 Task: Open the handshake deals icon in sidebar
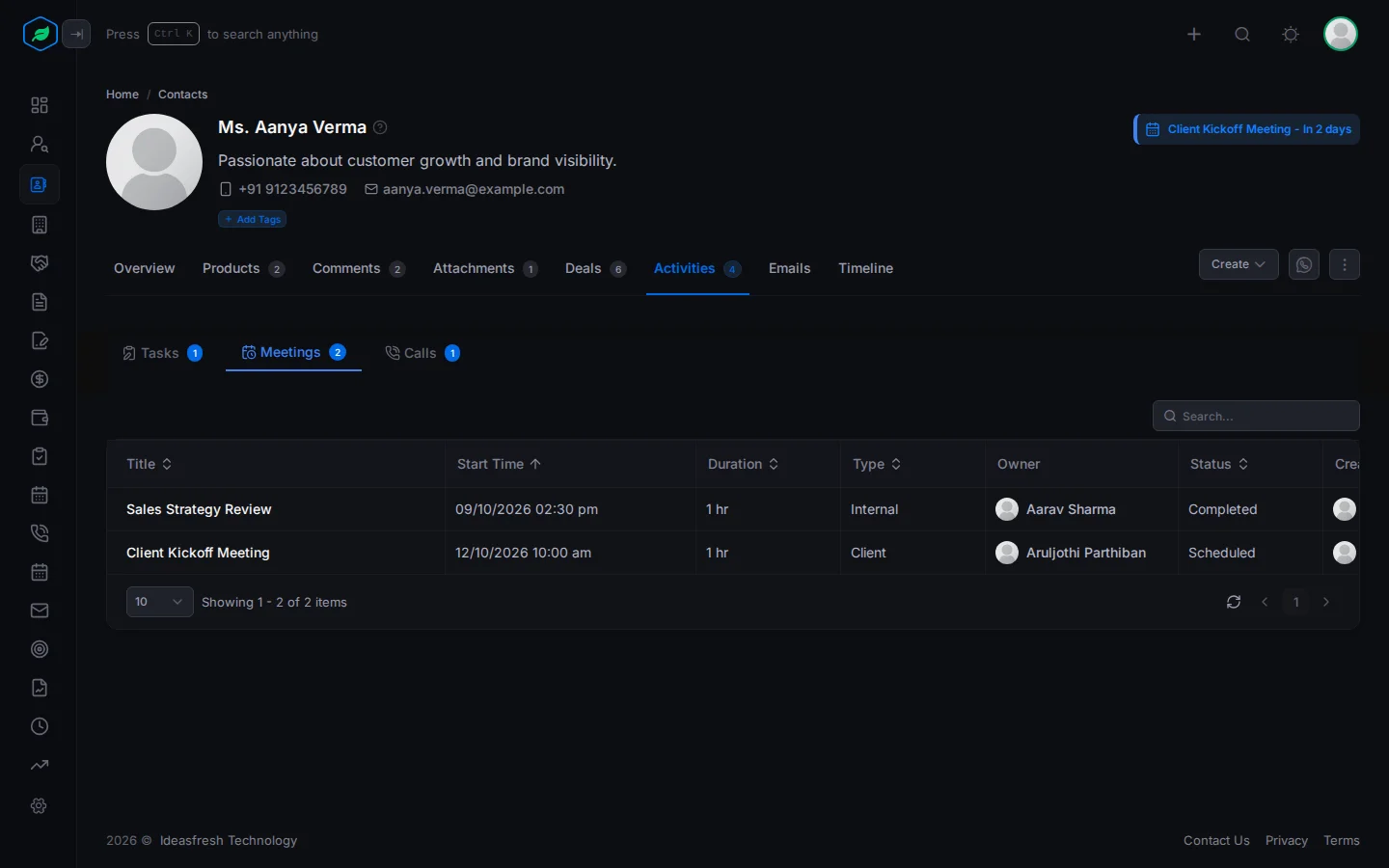[40, 263]
